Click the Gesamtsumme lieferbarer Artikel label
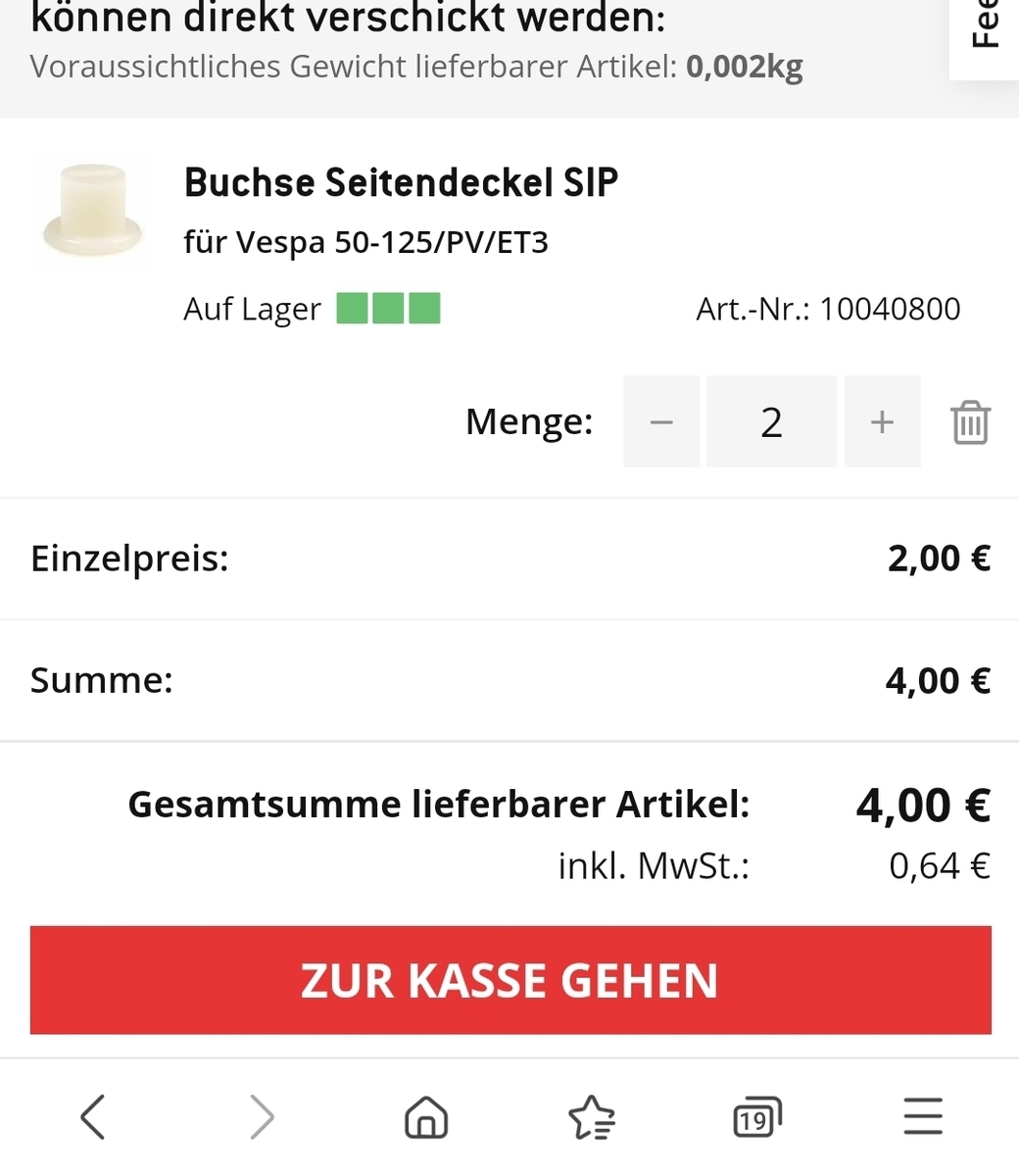The height and width of the screenshot is (1176, 1019). (438, 805)
